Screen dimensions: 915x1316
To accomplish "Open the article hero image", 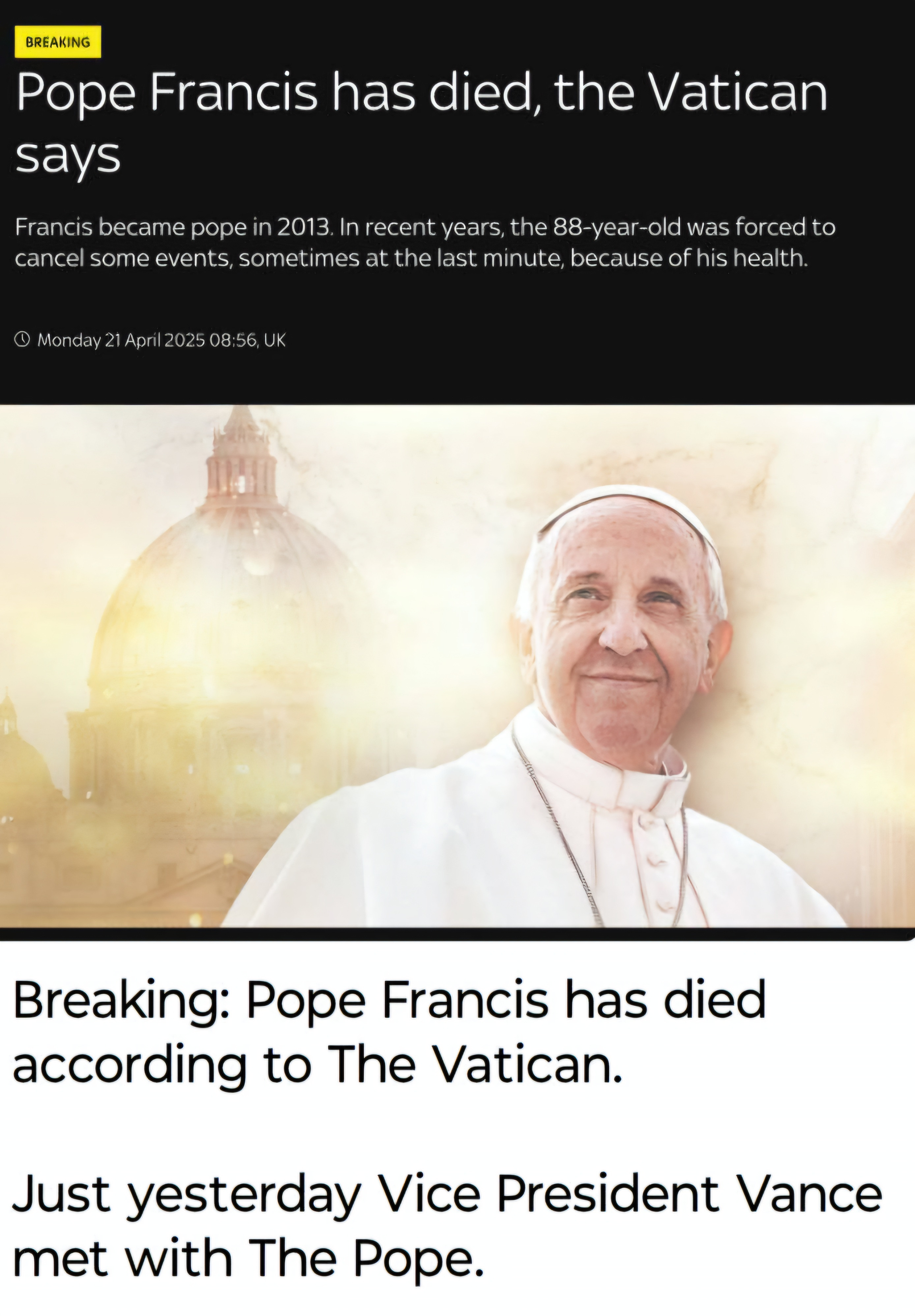I will (x=457, y=666).
